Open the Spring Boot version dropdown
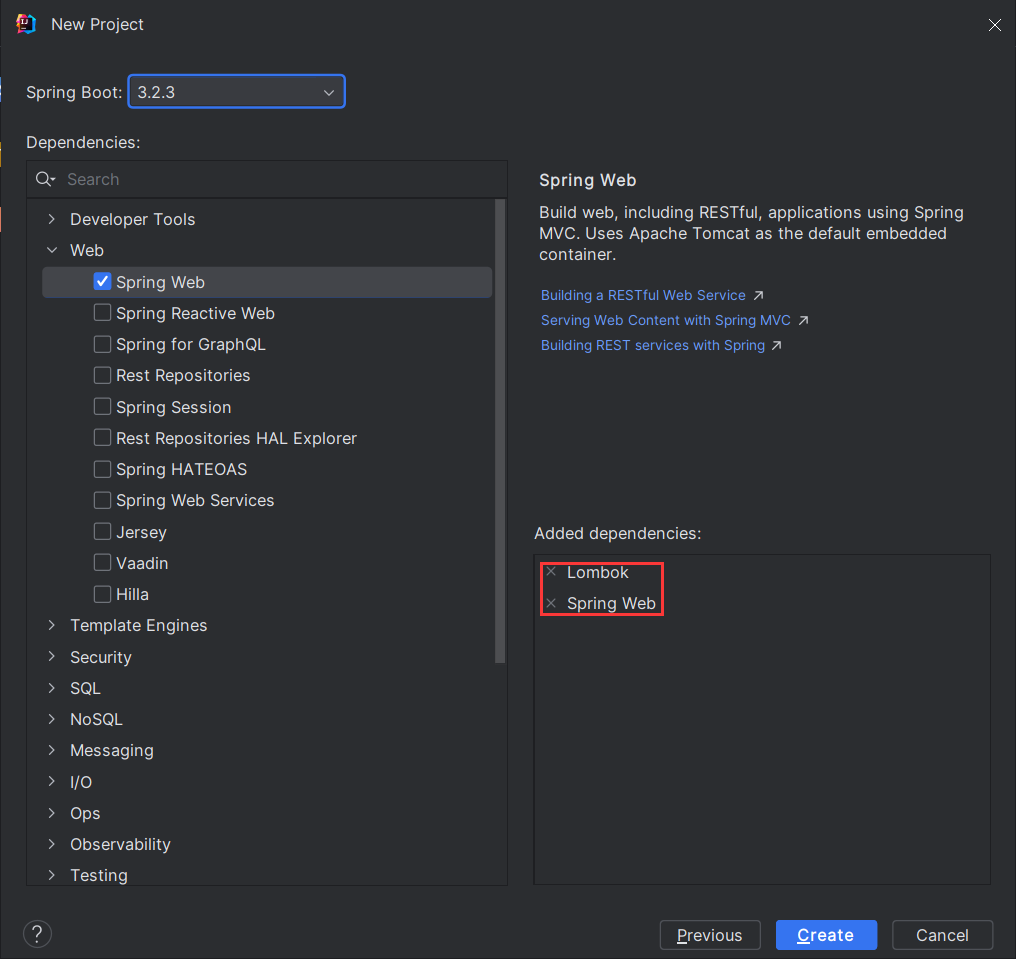 click(x=237, y=92)
